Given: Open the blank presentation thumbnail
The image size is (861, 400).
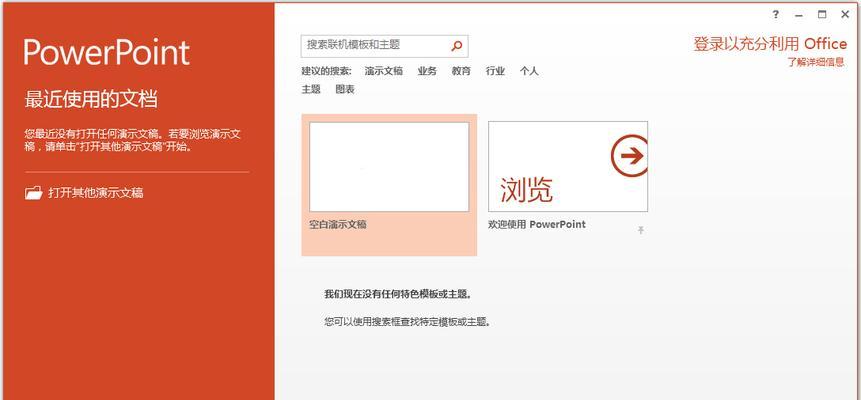Looking at the screenshot, I should (389, 166).
